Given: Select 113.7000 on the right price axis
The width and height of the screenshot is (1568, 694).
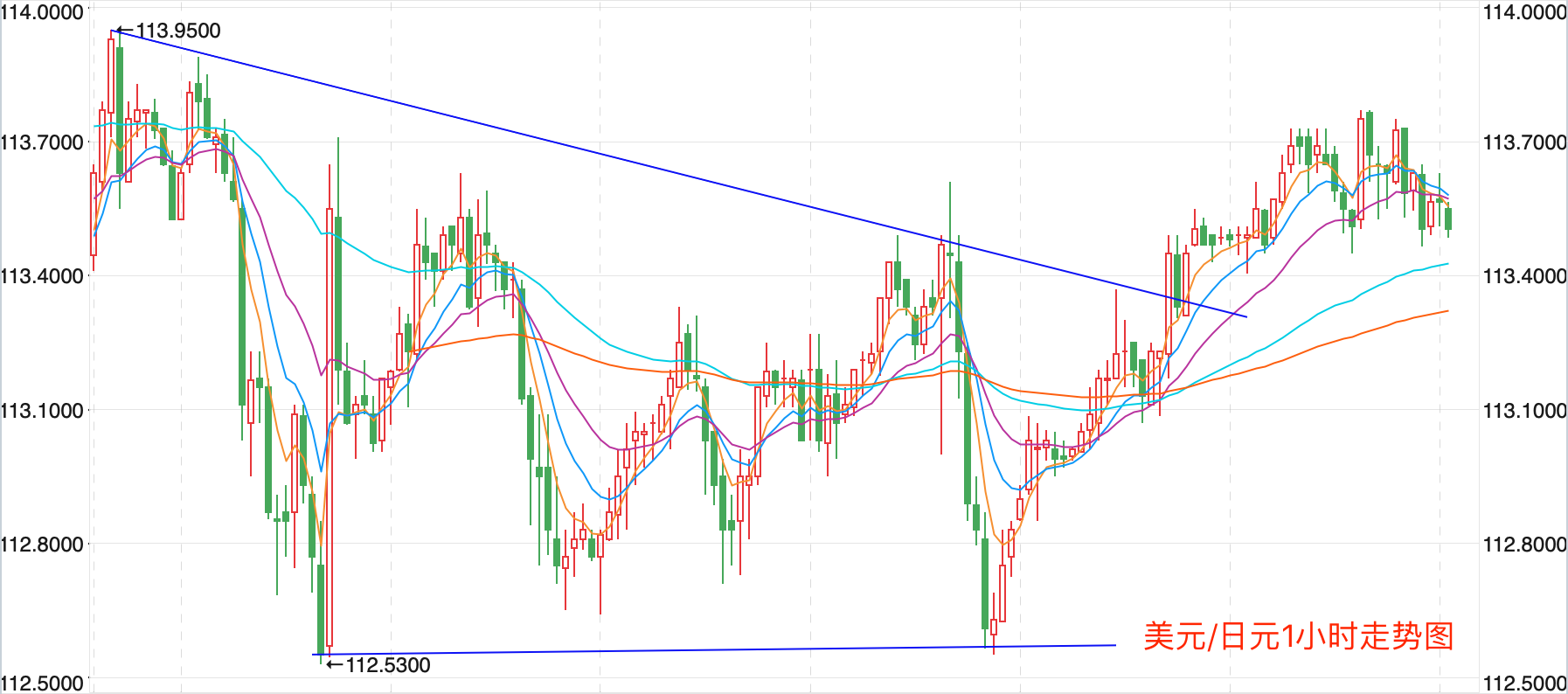Looking at the screenshot, I should coord(1525,142).
